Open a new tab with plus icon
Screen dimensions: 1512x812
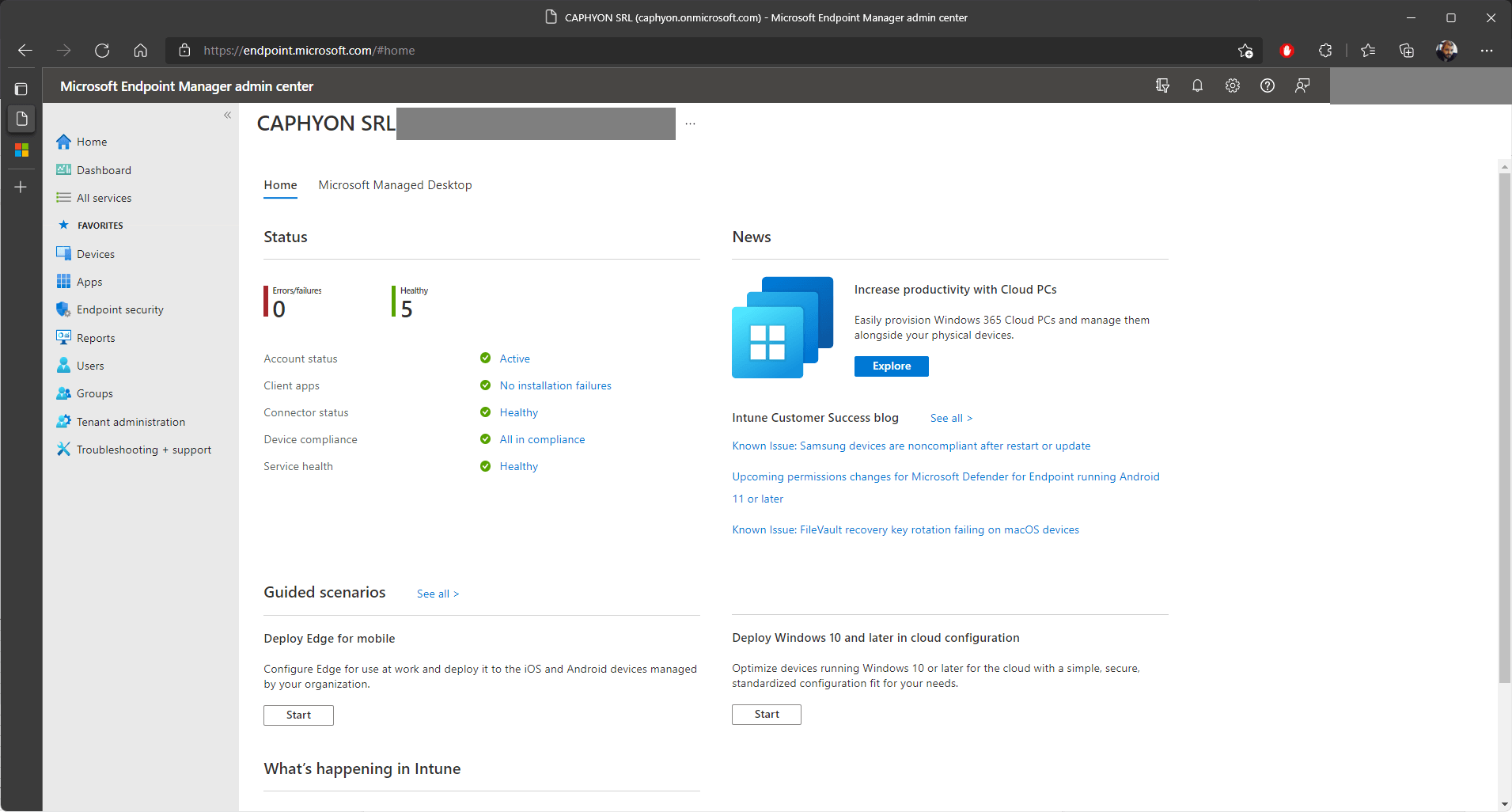tap(21, 187)
